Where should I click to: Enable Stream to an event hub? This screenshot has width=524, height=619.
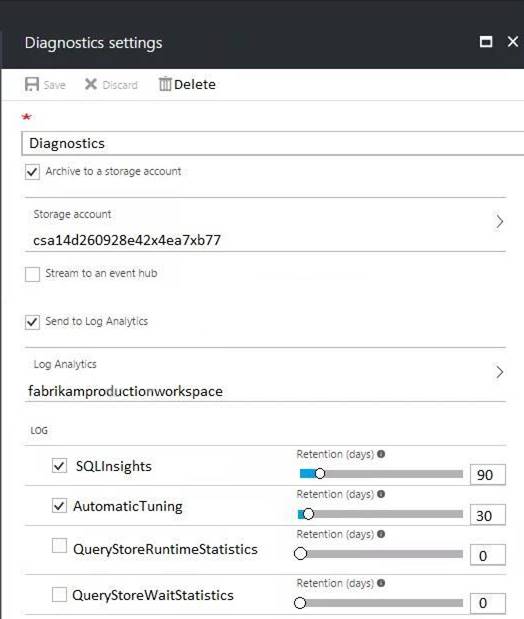tap(32, 274)
